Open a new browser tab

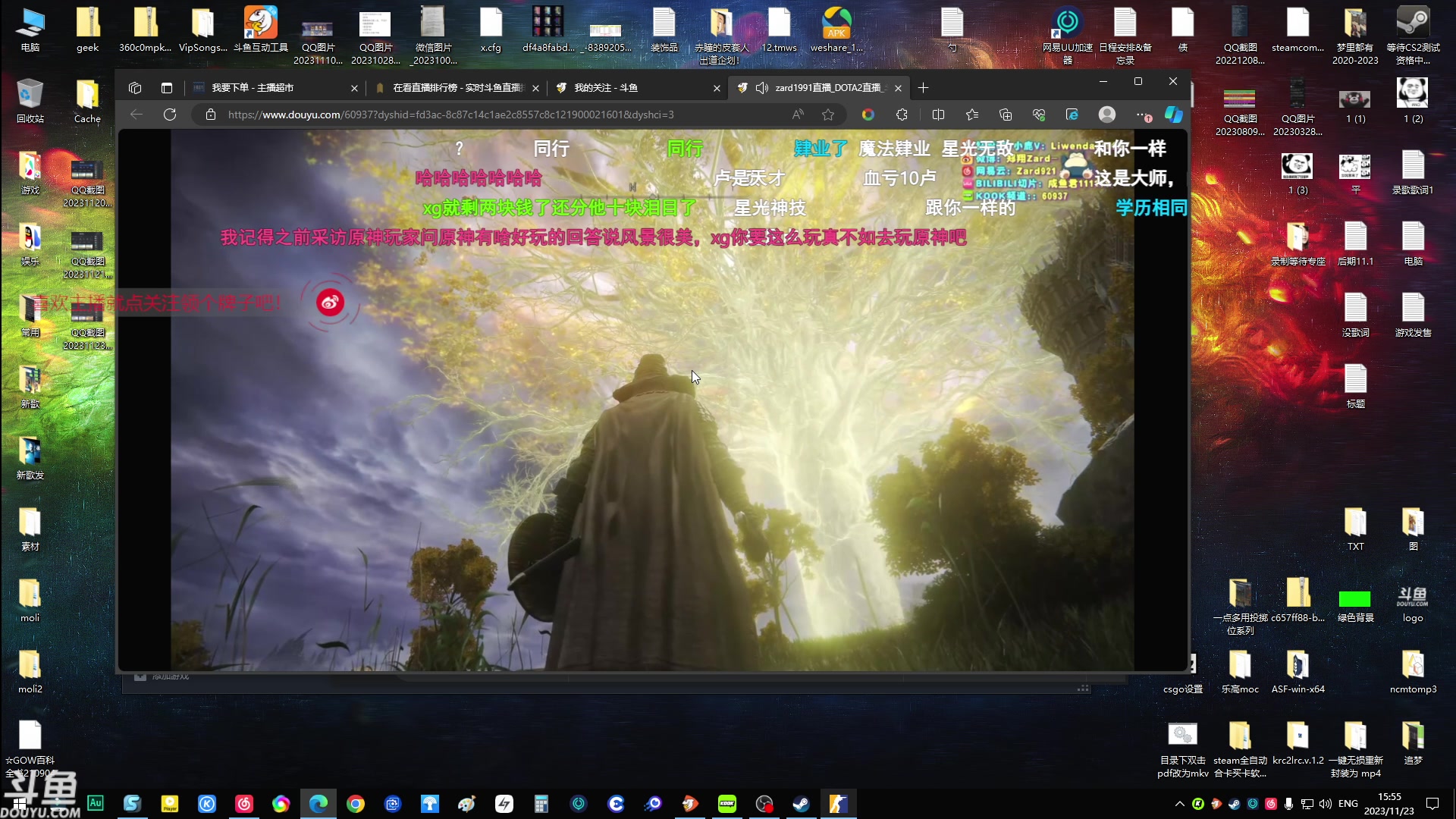(923, 88)
